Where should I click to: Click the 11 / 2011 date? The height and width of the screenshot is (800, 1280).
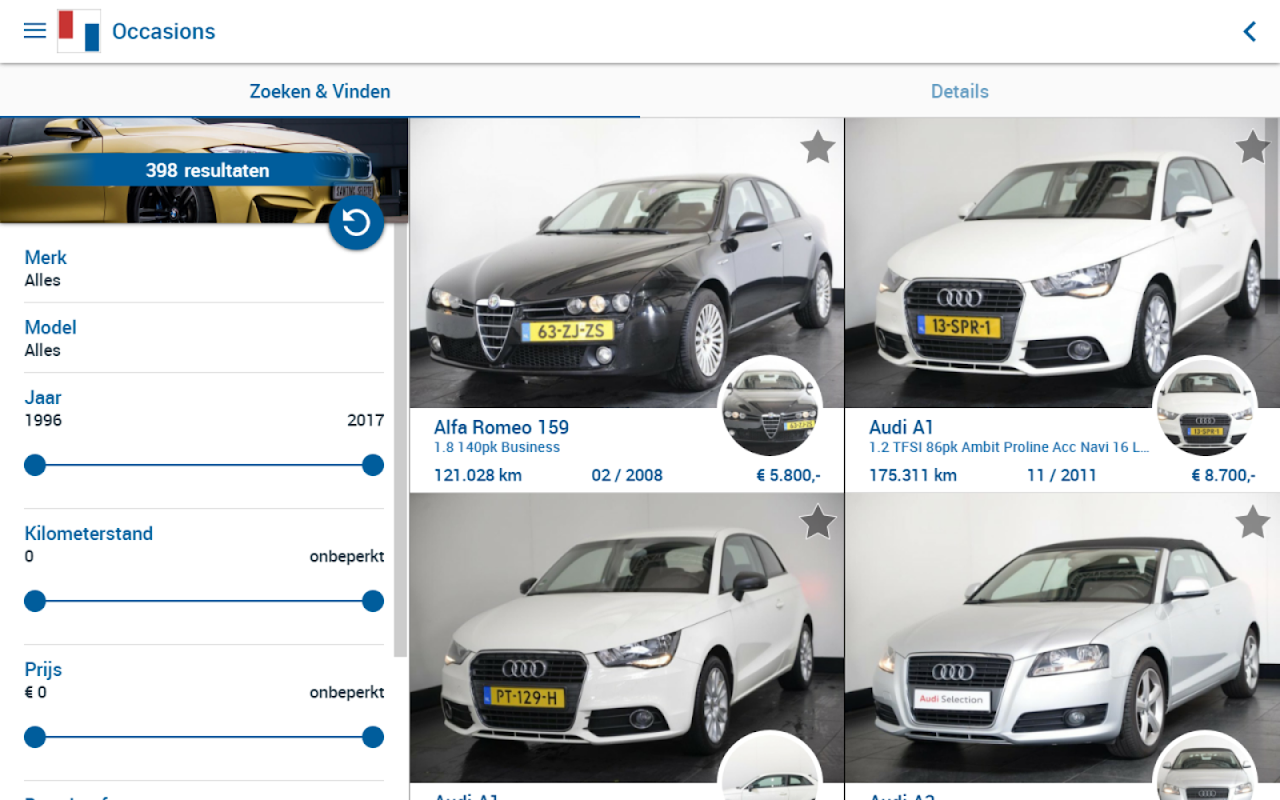(x=1062, y=475)
